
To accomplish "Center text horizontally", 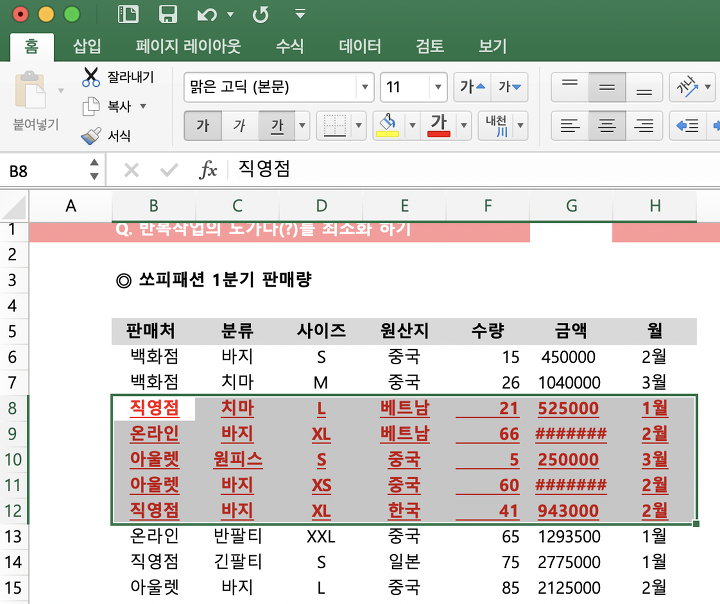I will (607, 125).
